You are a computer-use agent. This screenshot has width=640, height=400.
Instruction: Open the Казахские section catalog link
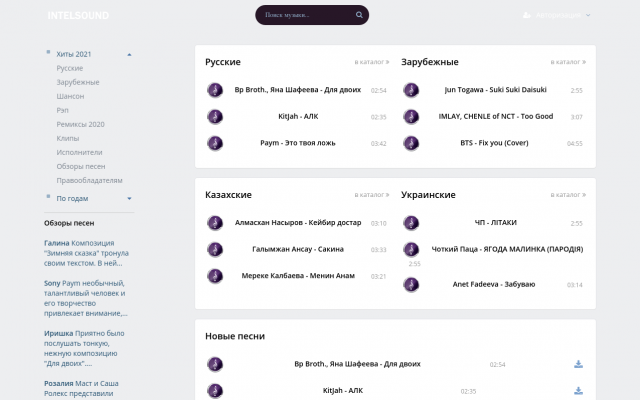[x=372, y=195]
